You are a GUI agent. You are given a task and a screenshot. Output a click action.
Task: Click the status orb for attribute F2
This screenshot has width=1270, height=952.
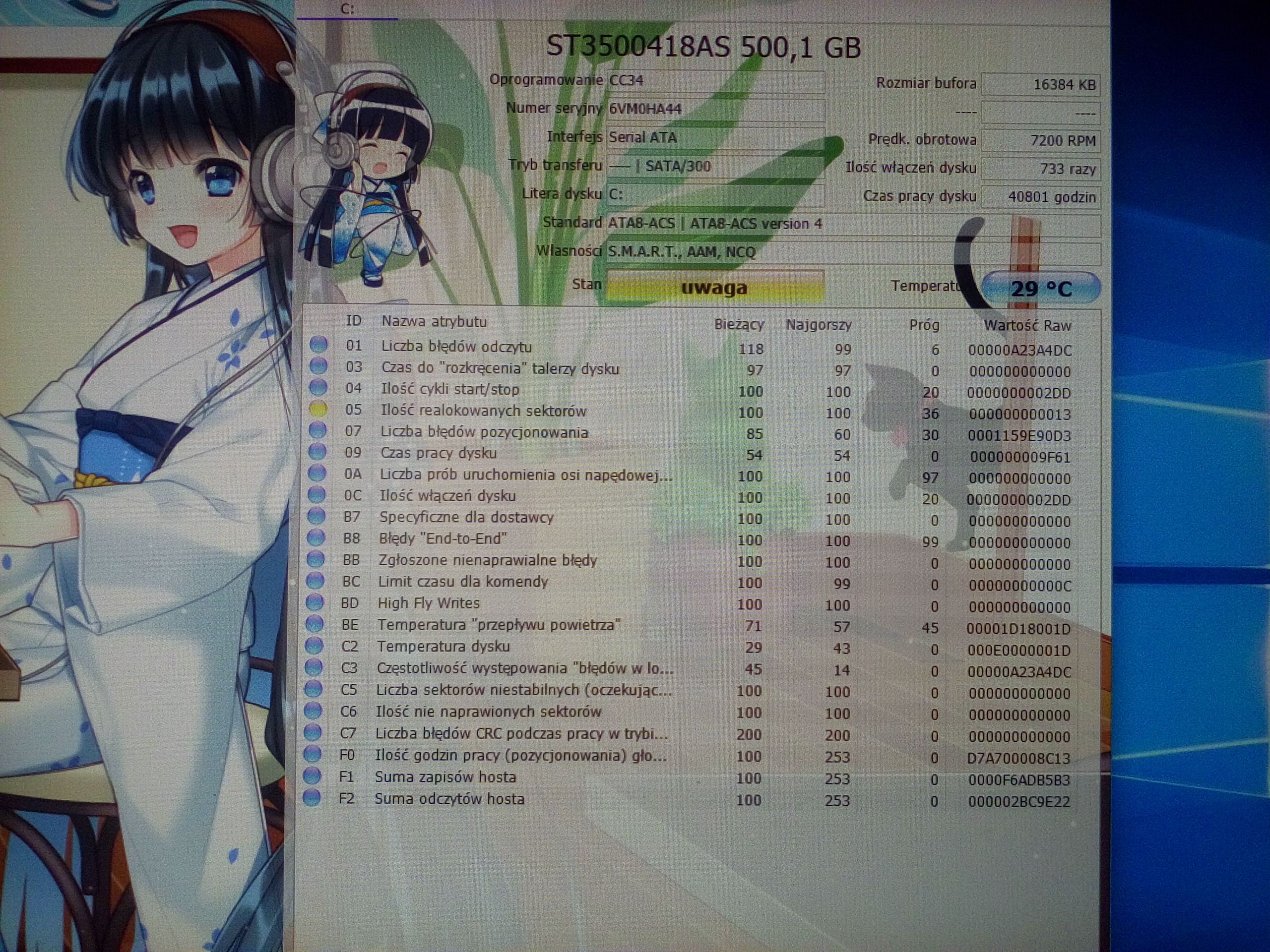(312, 797)
